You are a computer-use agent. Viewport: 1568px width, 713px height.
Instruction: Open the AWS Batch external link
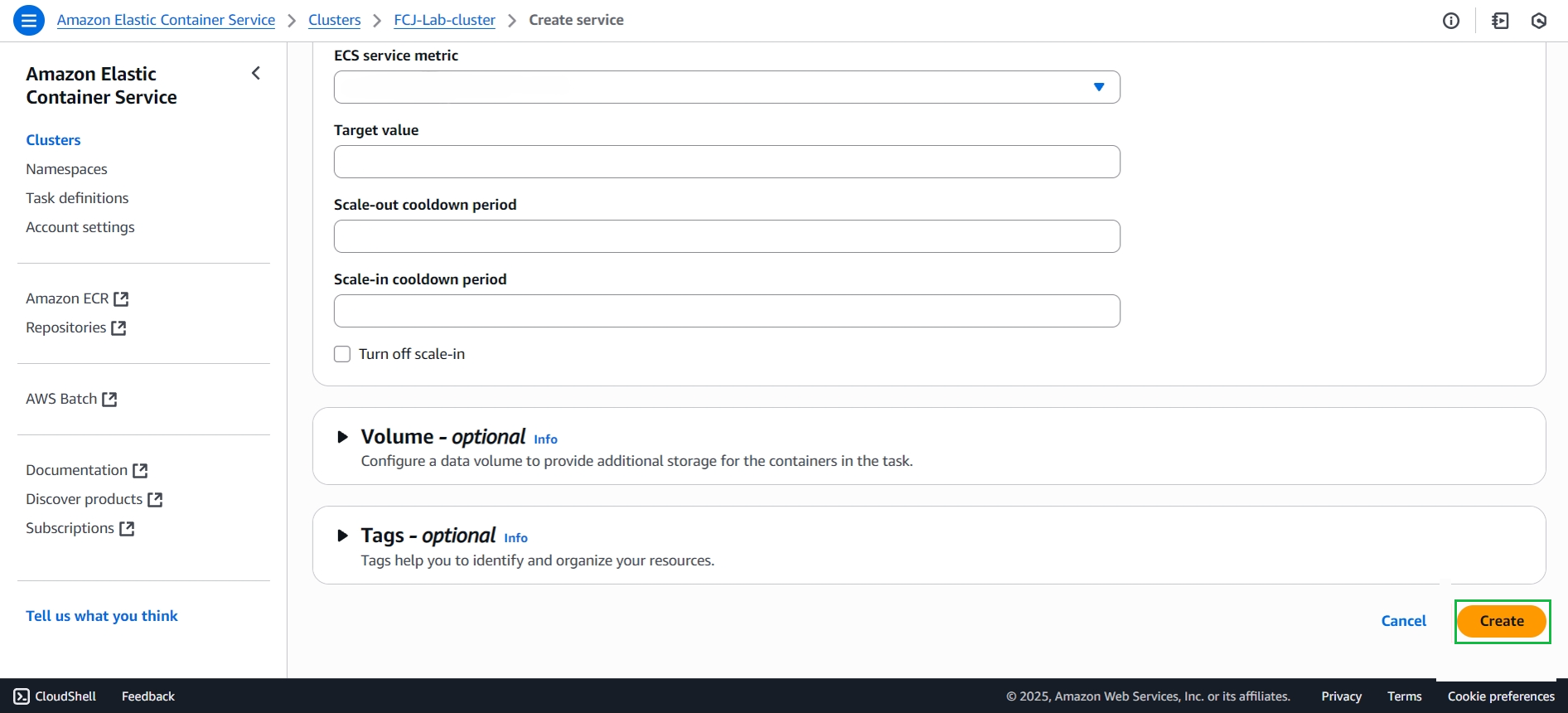[x=71, y=399]
